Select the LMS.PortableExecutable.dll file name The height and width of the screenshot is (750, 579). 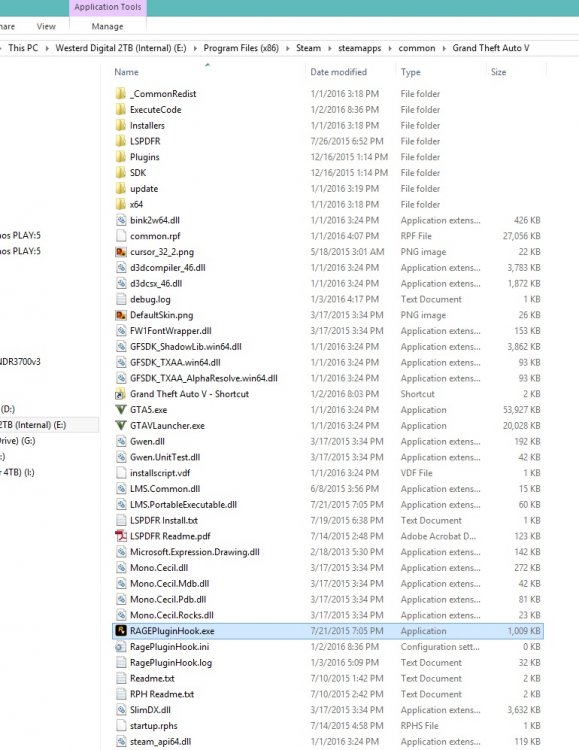click(183, 505)
